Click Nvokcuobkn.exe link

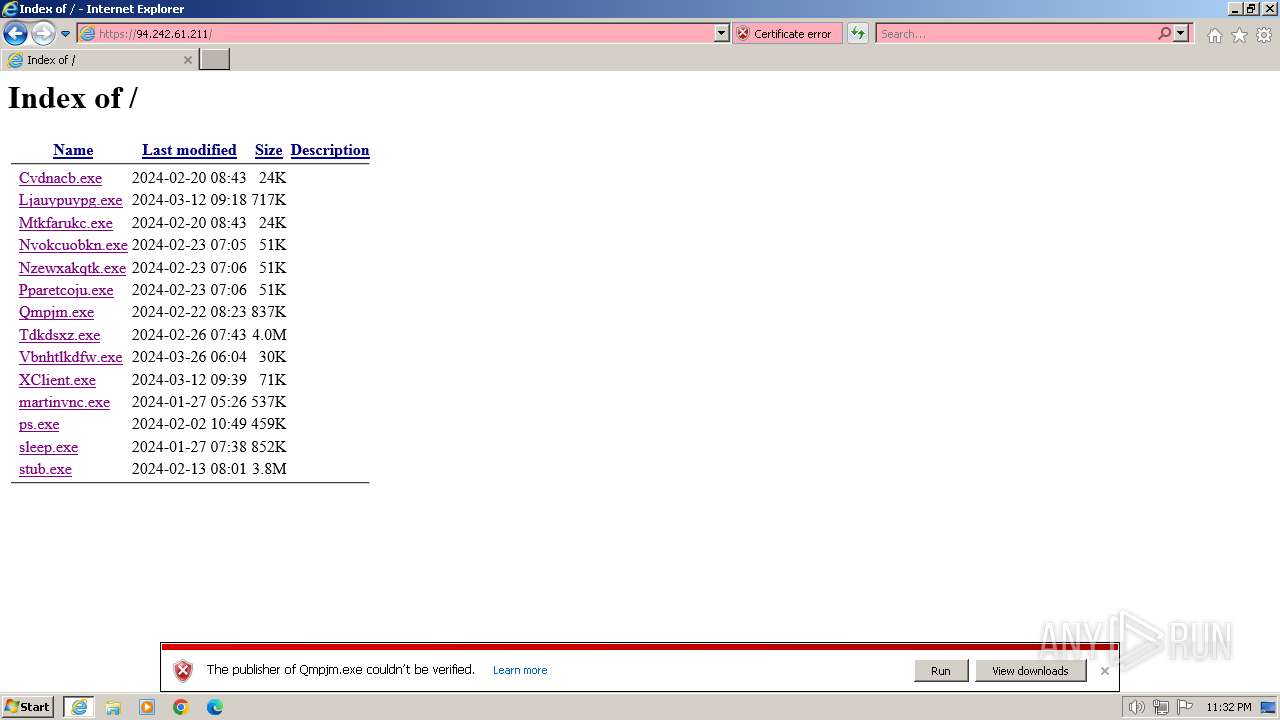pos(73,245)
